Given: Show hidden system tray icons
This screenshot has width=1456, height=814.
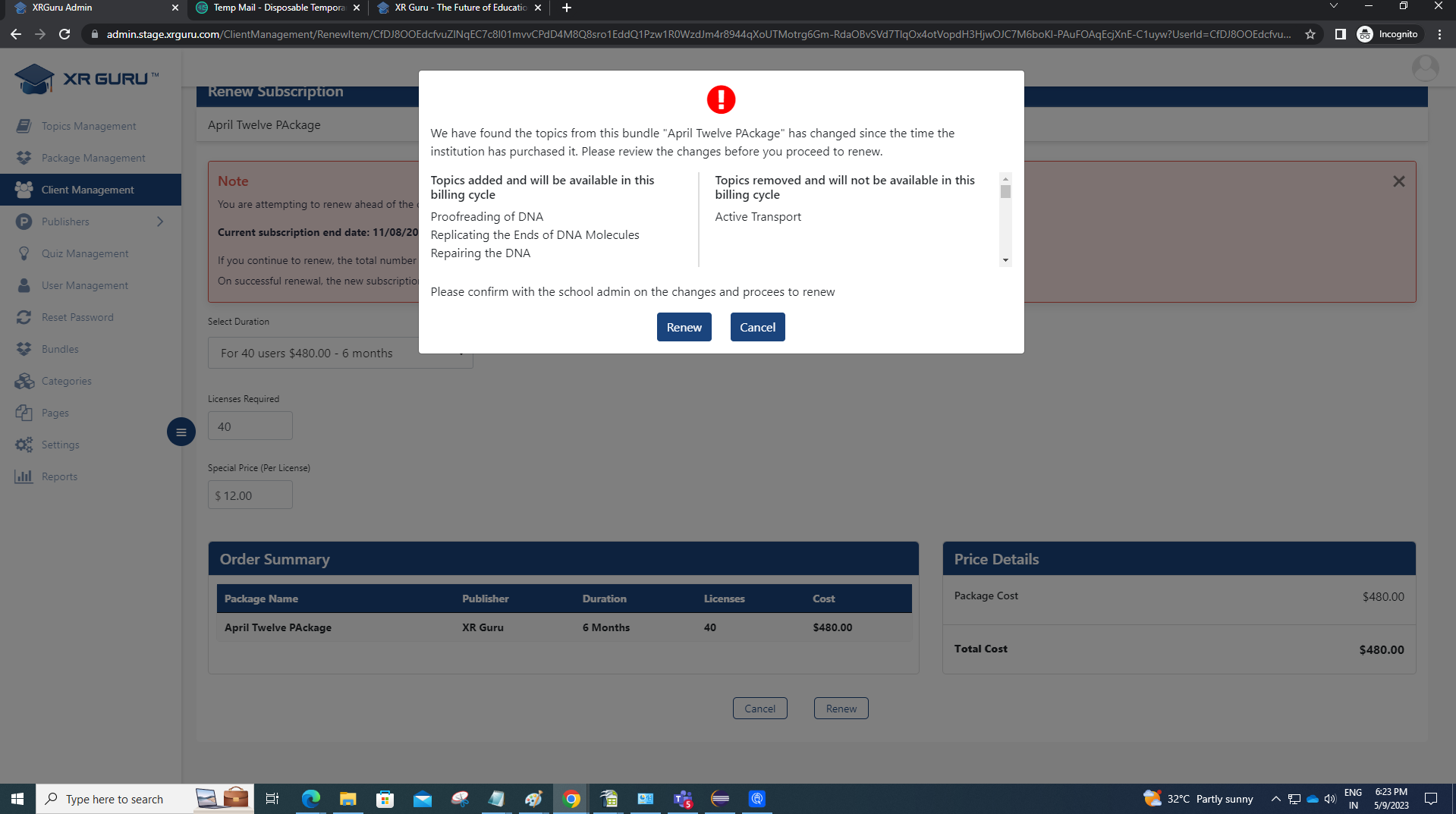Looking at the screenshot, I should [x=1275, y=799].
